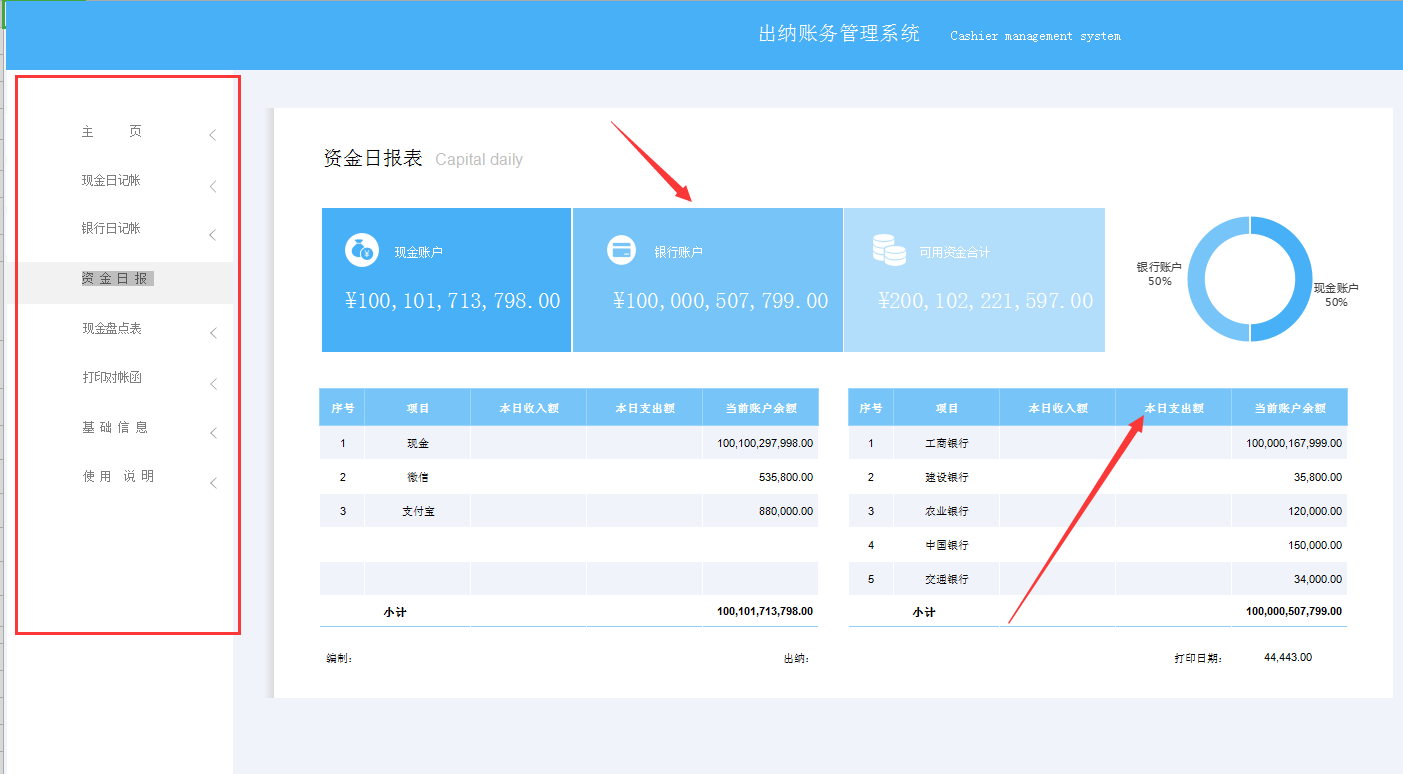Viewport: 1403px width, 774px height.
Task: Expand the 现金日记帐 chevron
Action: (x=212, y=186)
